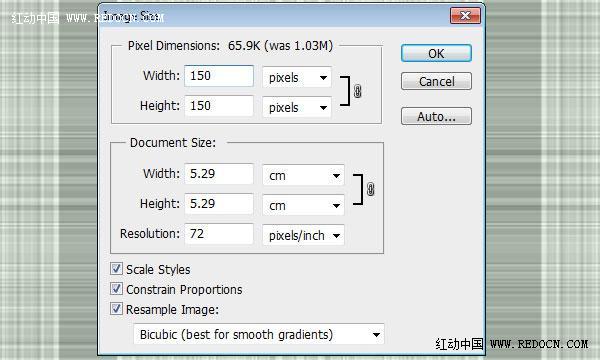The image size is (600, 360).
Task: Uncheck the Resample Image option
Action: 116,308
